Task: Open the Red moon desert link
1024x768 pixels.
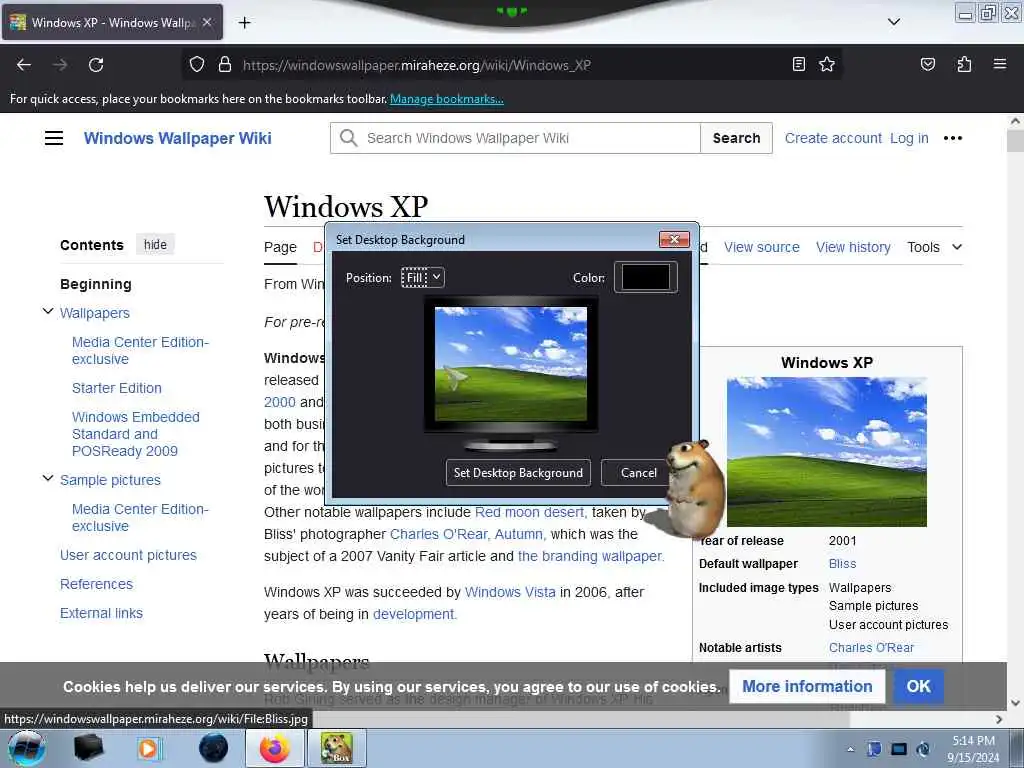Action: pyautogui.click(x=531, y=512)
